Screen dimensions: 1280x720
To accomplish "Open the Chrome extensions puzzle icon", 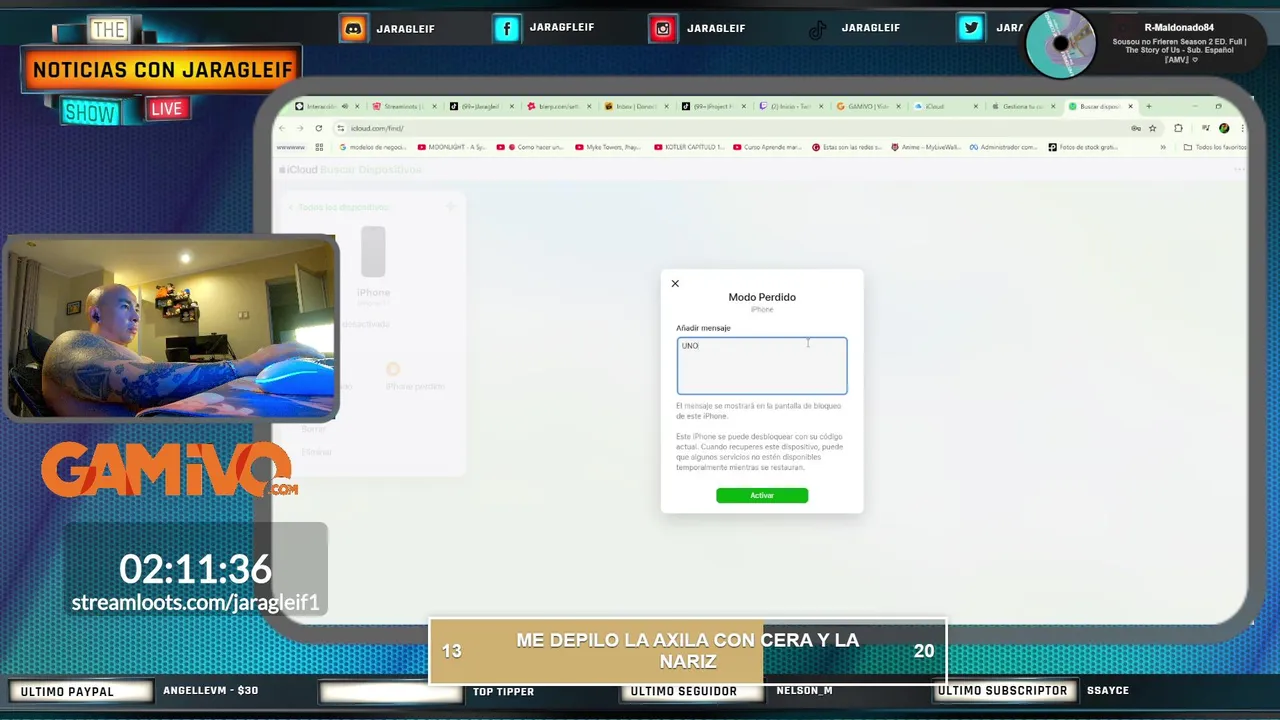I will 1178,128.
